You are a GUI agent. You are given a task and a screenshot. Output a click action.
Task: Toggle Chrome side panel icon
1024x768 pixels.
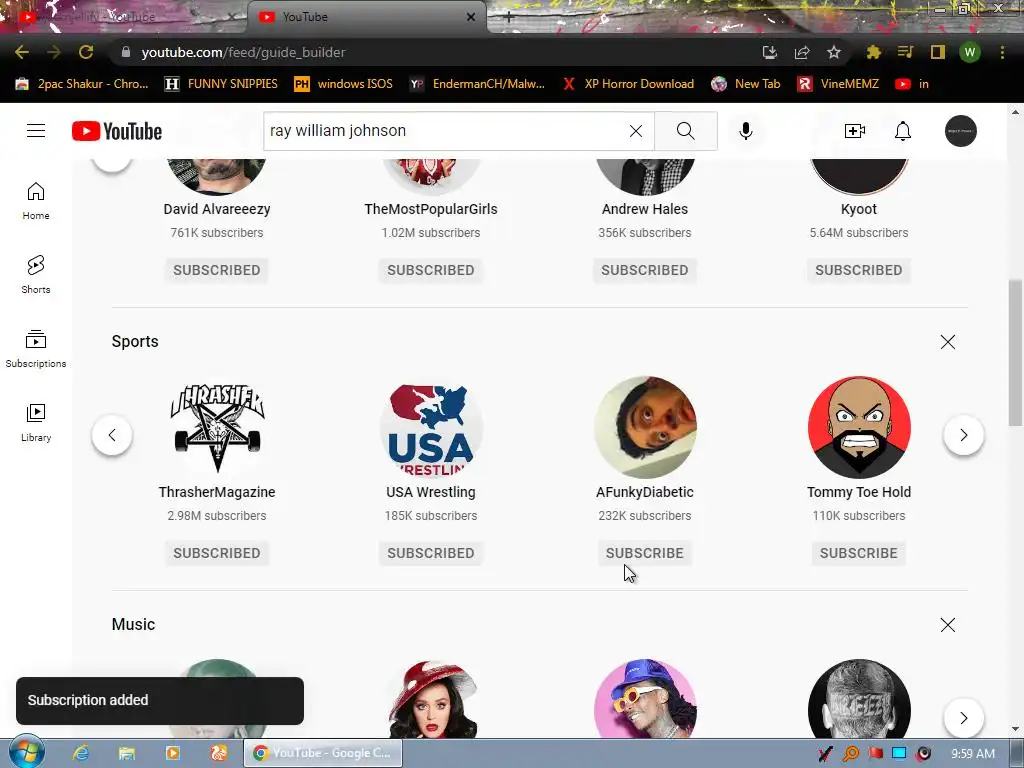click(x=938, y=52)
